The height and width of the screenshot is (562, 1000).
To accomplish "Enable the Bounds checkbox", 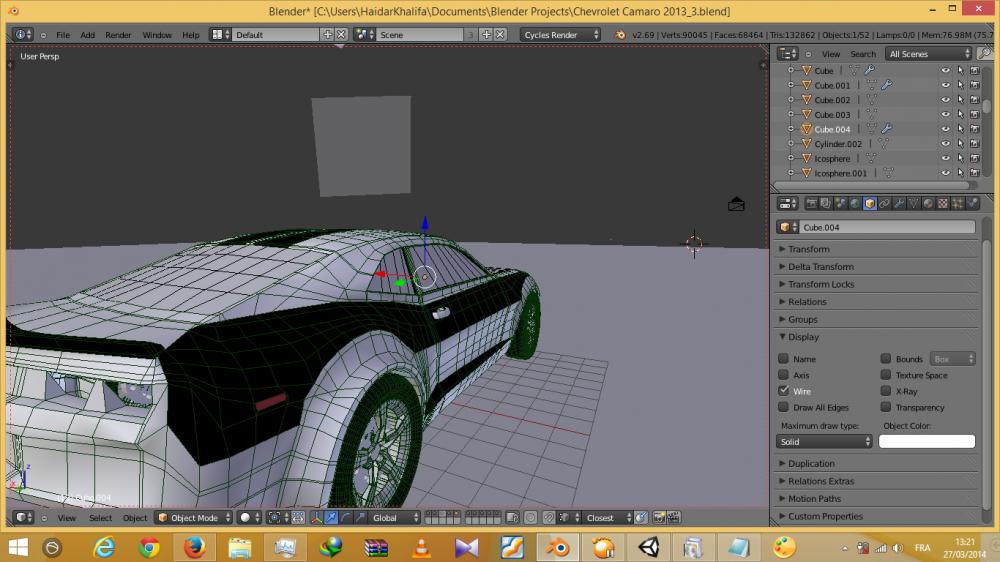I will [886, 359].
